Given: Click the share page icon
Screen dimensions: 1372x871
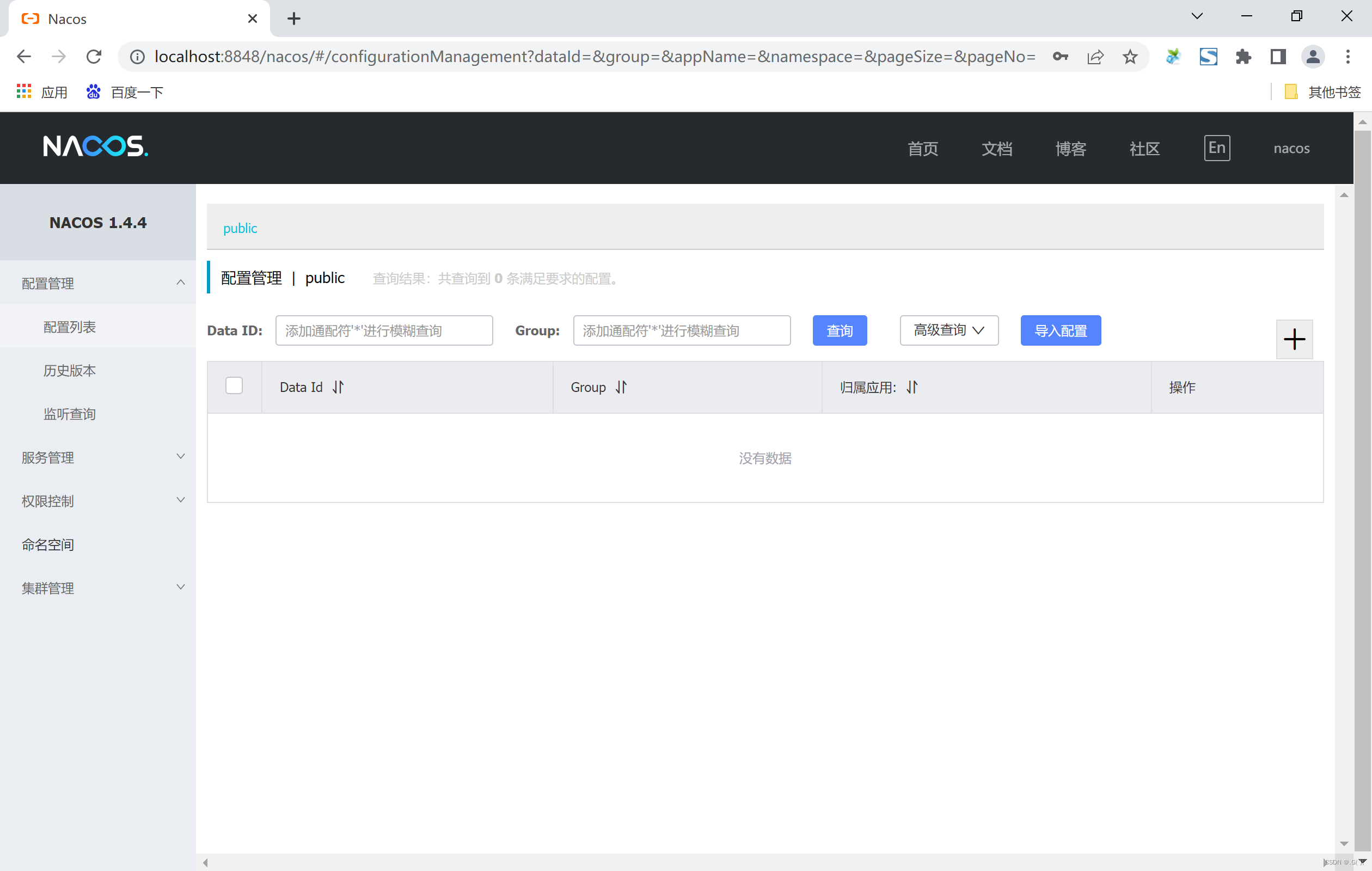Looking at the screenshot, I should pos(1095,57).
